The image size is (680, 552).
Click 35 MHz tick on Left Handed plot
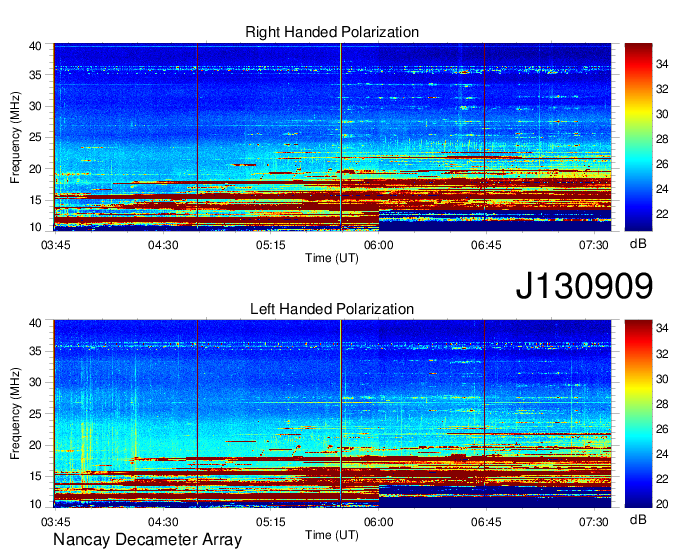click(x=35, y=351)
